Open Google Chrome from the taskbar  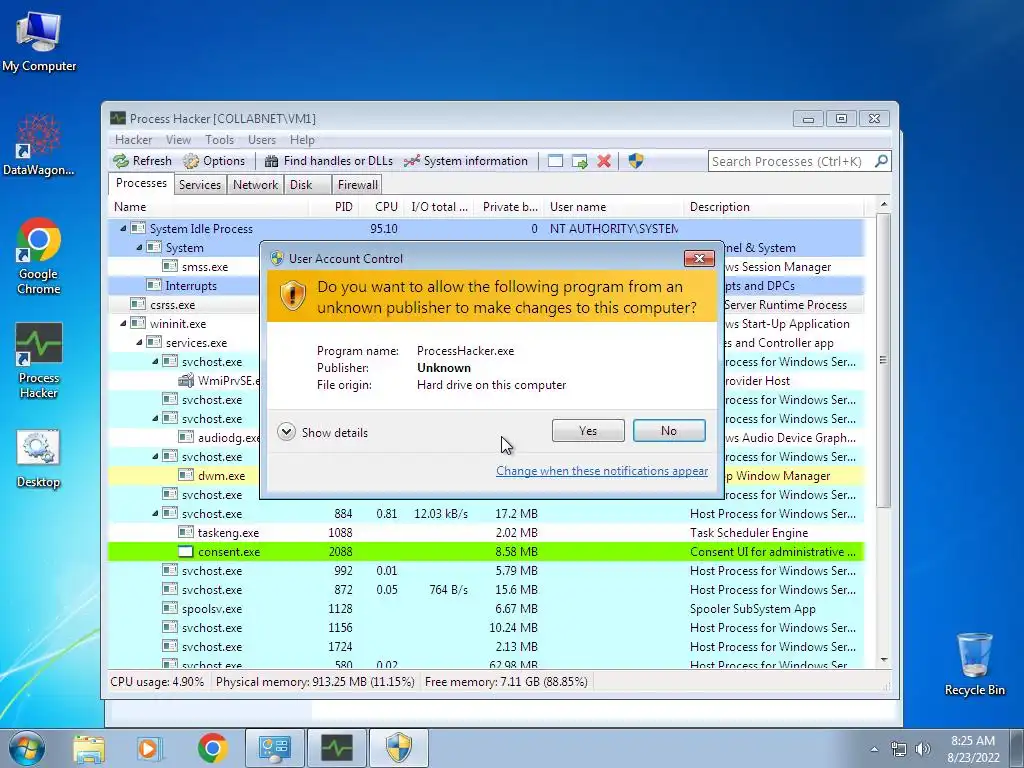212,748
